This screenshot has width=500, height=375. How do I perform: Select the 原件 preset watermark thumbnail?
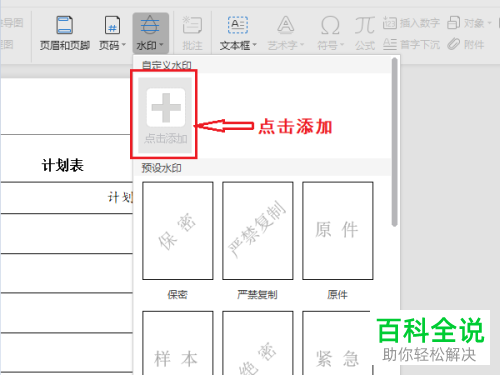[x=338, y=231]
